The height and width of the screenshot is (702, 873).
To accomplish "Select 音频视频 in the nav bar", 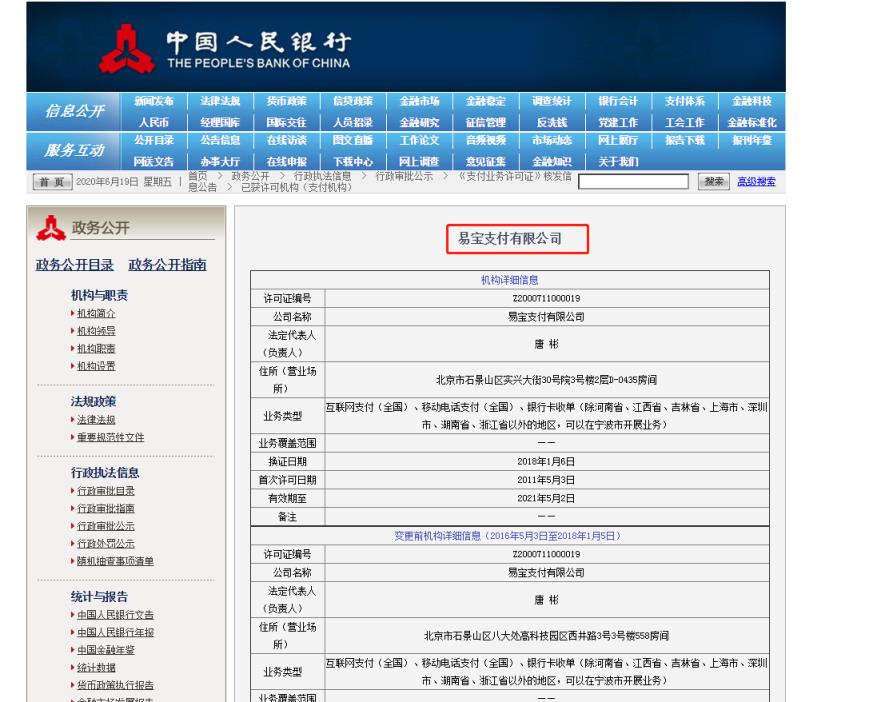I will [485, 140].
